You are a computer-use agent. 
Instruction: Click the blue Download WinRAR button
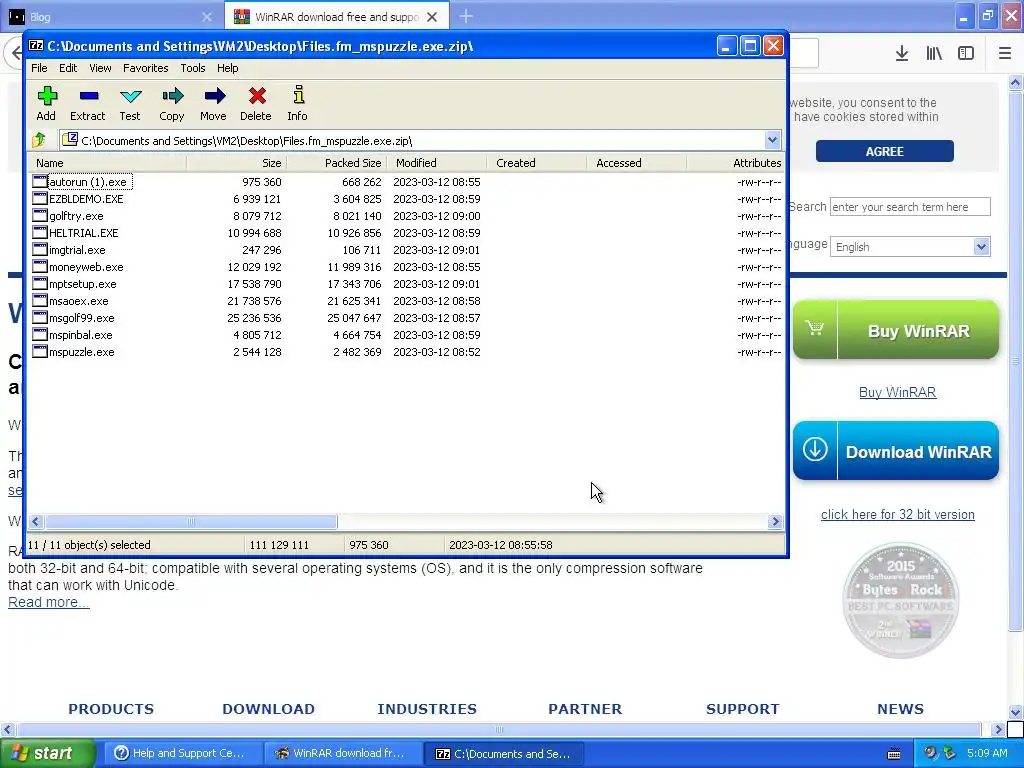tap(896, 451)
